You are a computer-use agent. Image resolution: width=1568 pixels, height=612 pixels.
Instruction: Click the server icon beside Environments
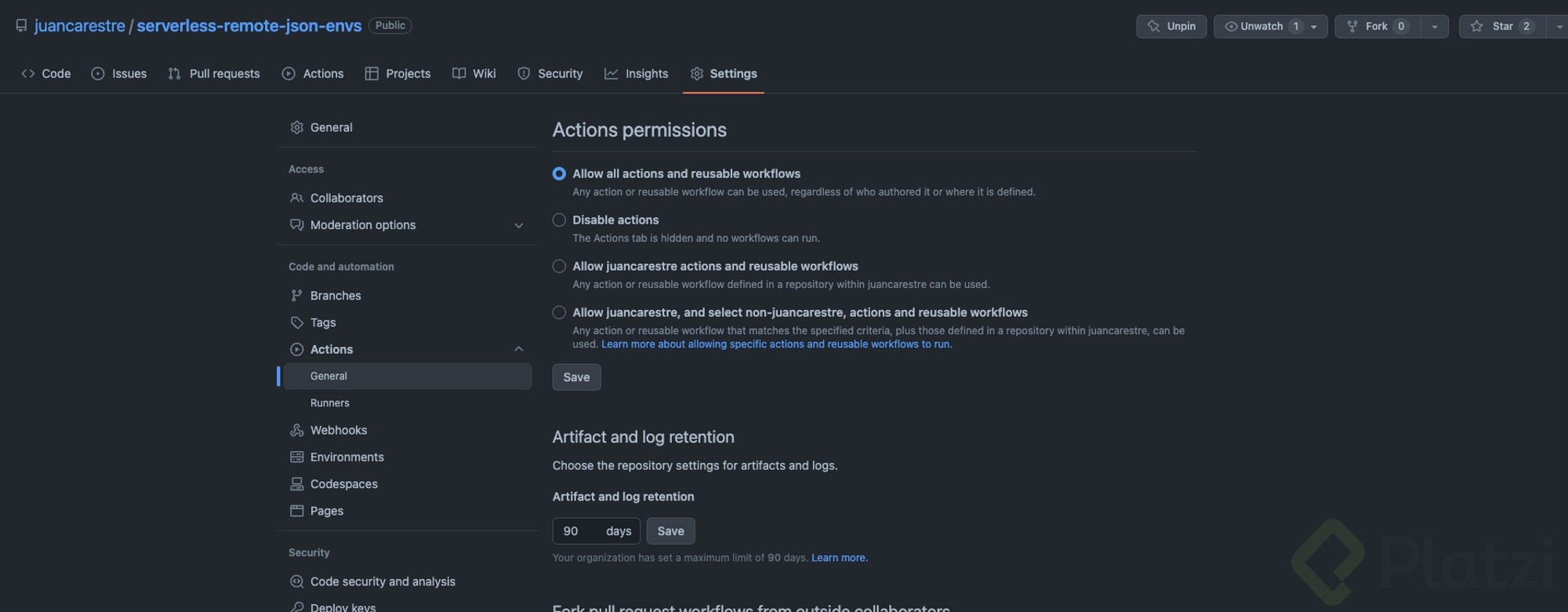point(296,457)
